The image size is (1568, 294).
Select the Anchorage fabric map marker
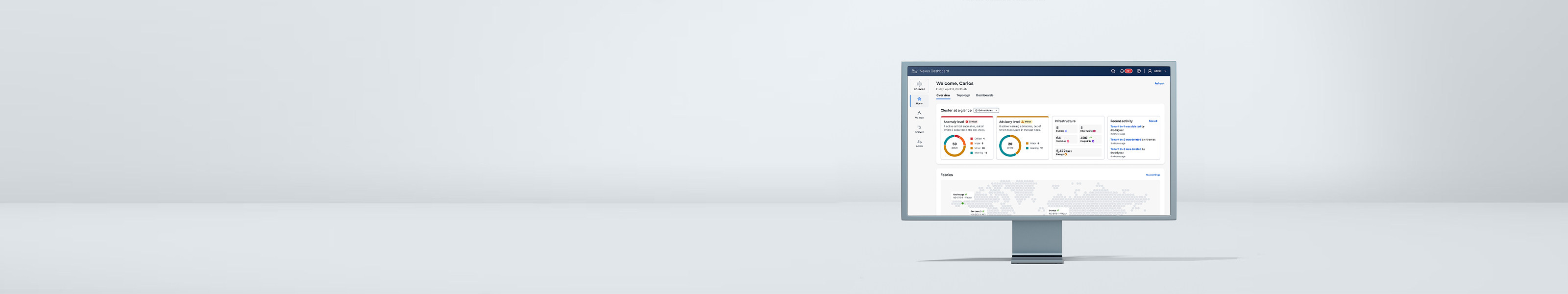coord(962,203)
